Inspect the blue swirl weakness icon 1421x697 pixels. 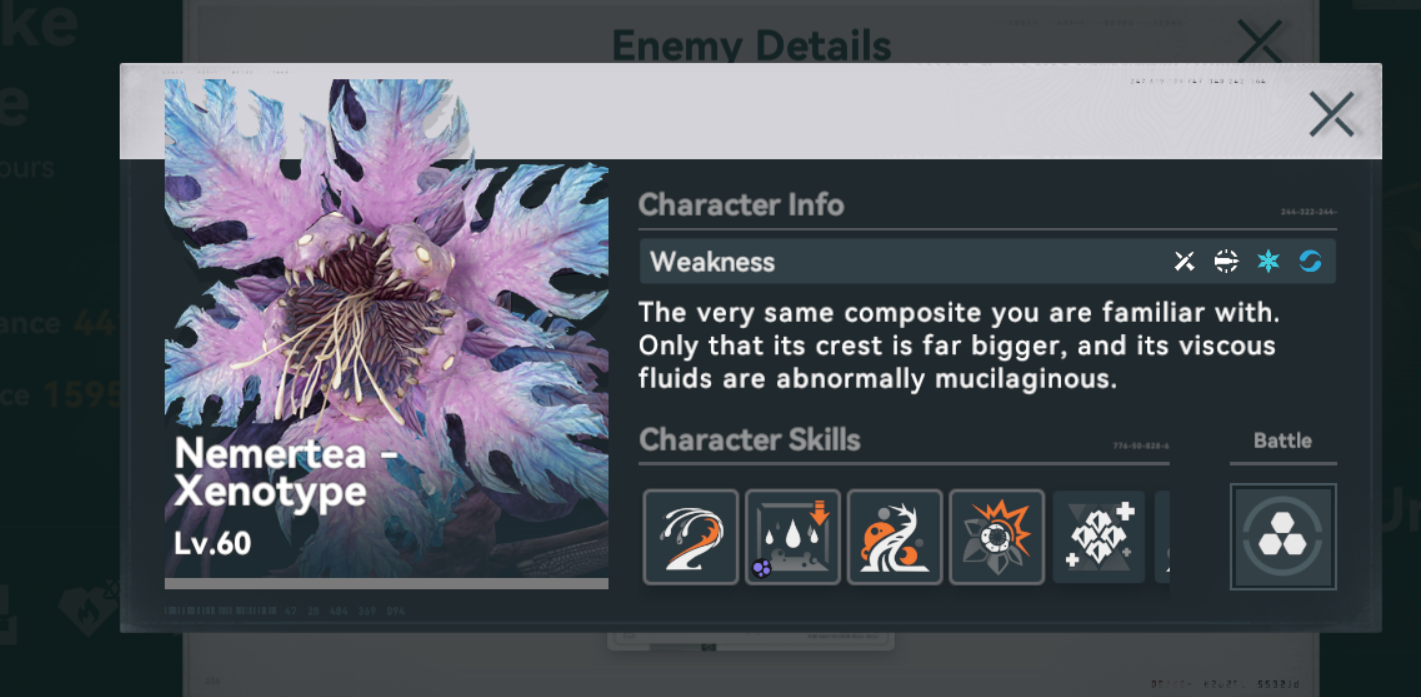point(1310,262)
